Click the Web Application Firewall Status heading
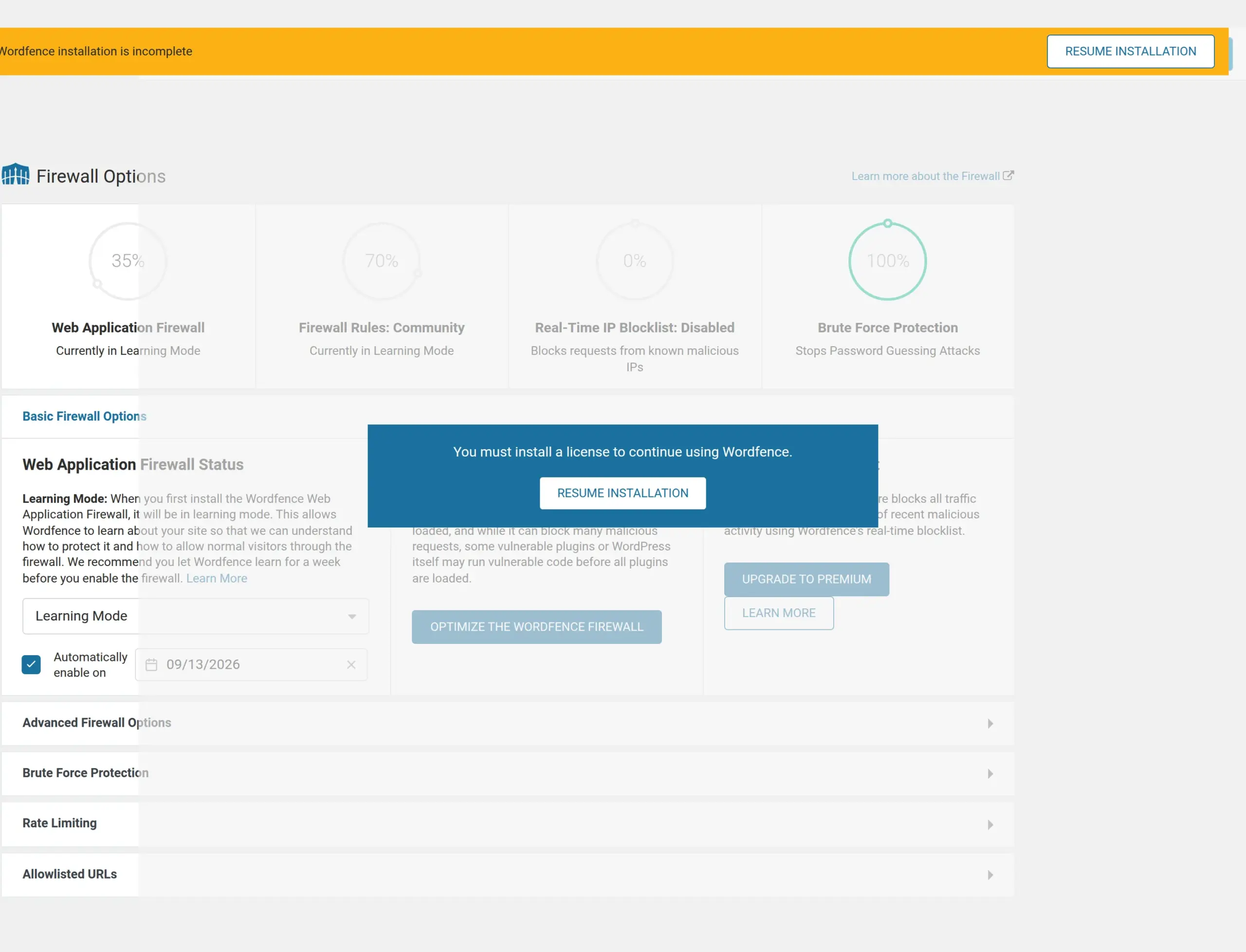 (133, 465)
